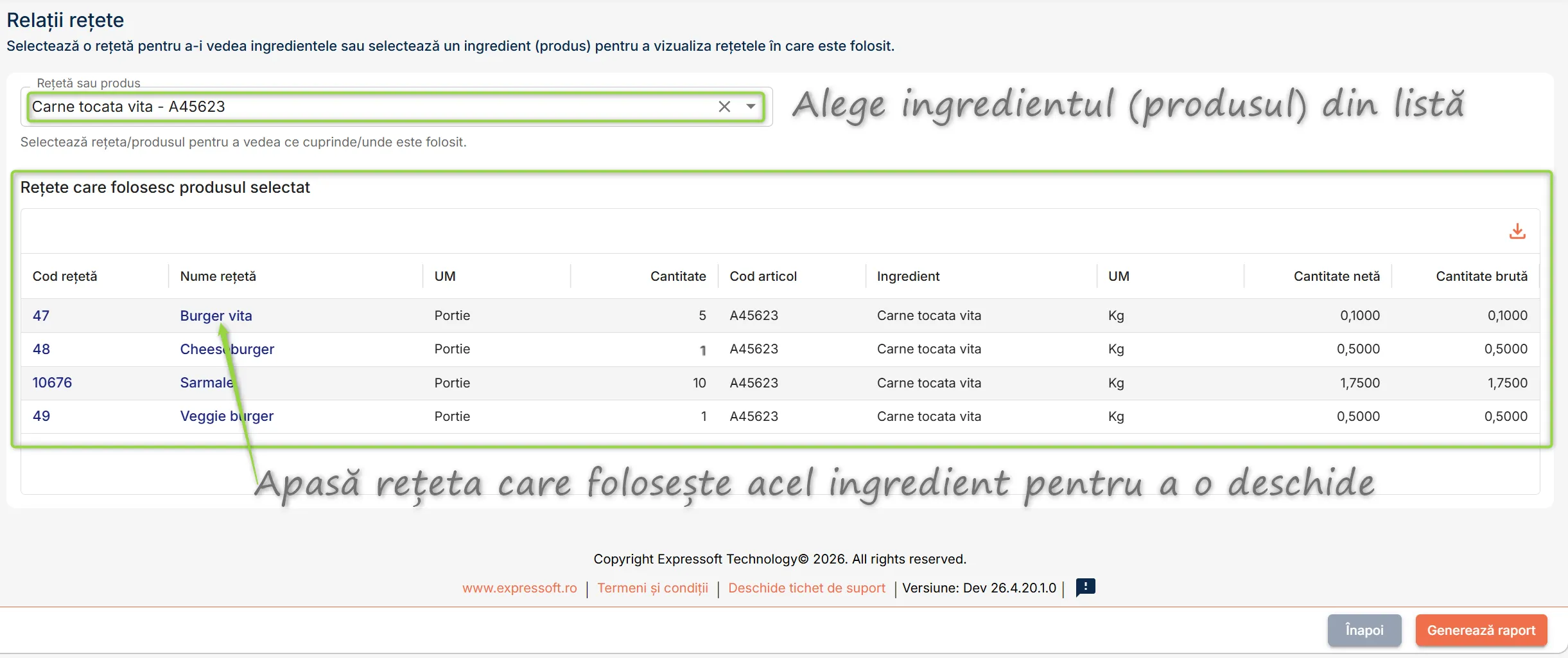Click the Generează raport button
1568x658 pixels.
tap(1481, 630)
